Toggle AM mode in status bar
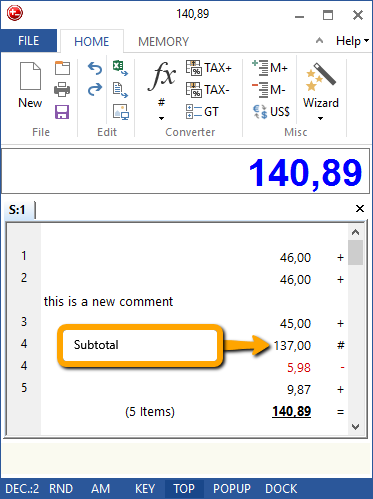The image size is (373, 499). pyautogui.click(x=100, y=489)
